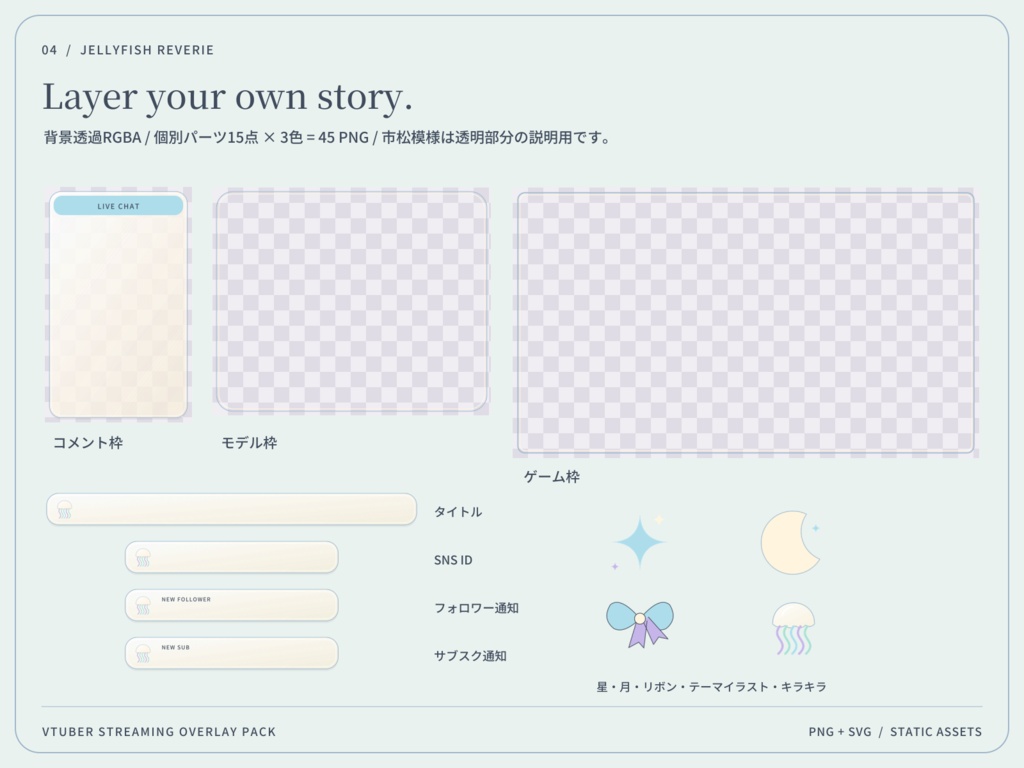Select the blue ribbon bow illustration
The width and height of the screenshot is (1024, 768).
[640, 624]
